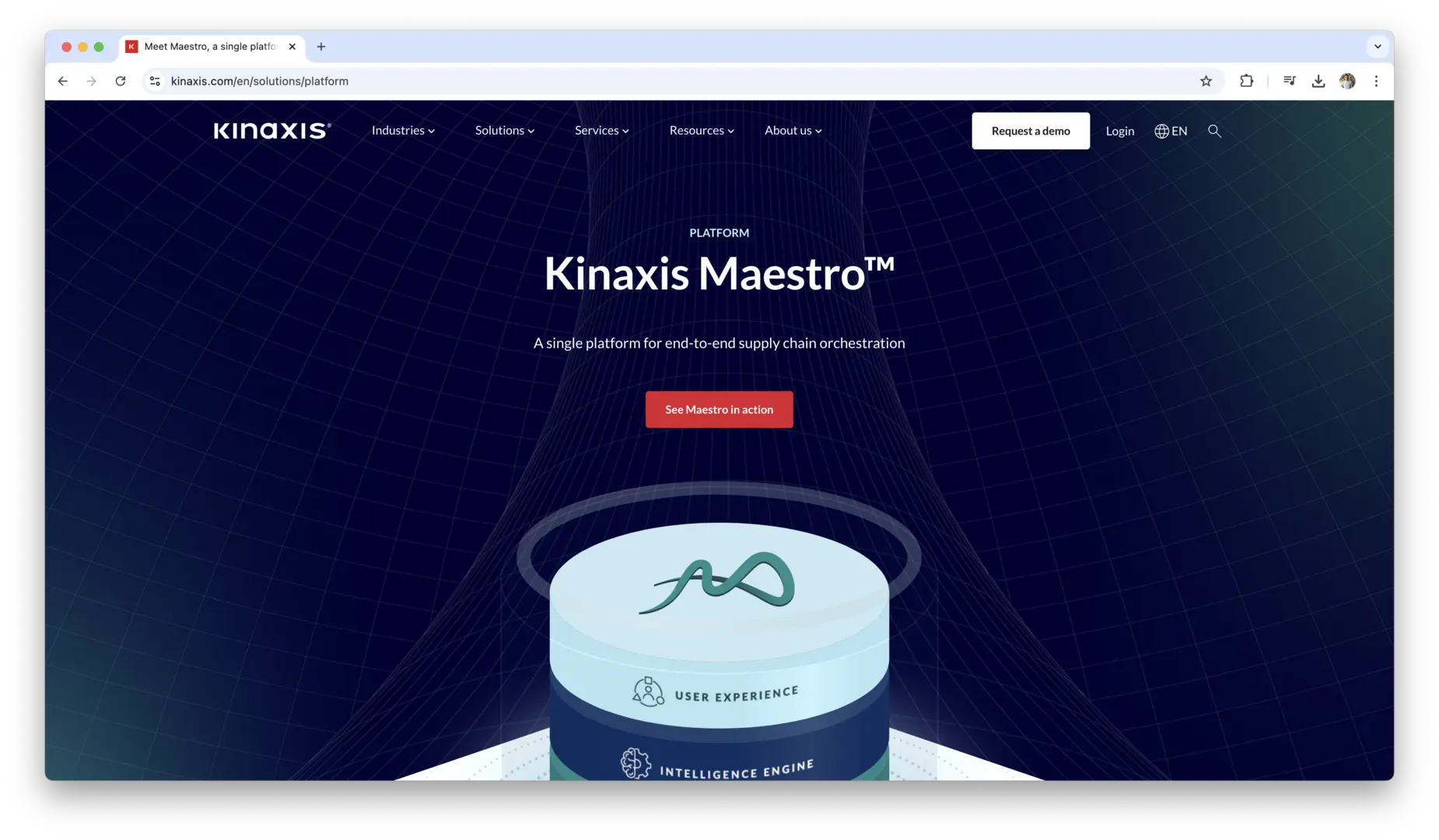Expand the Solutions menu
The width and height of the screenshot is (1439, 840).
tap(505, 131)
